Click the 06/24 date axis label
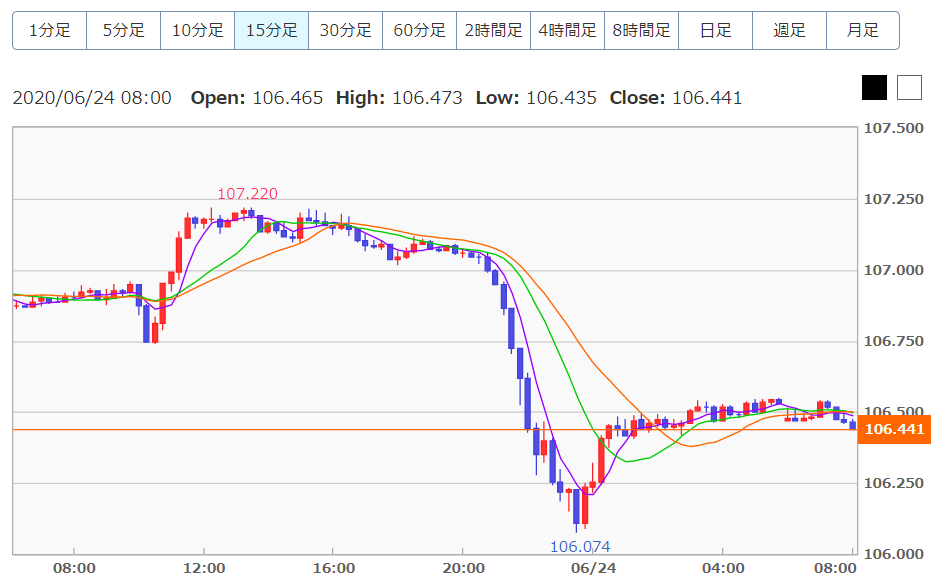Viewport: 952px width, 587px height. [594, 569]
